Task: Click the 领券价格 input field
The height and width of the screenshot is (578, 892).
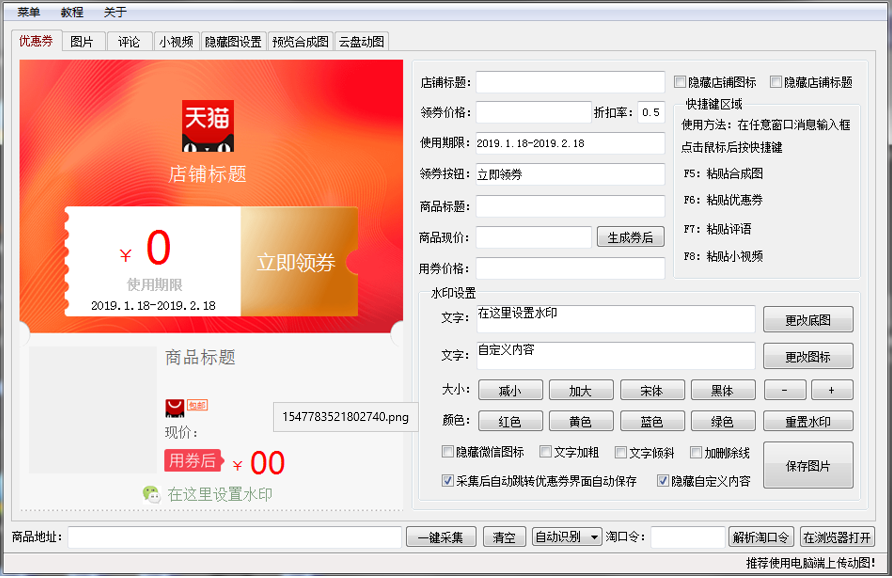Action: pyautogui.click(x=534, y=112)
